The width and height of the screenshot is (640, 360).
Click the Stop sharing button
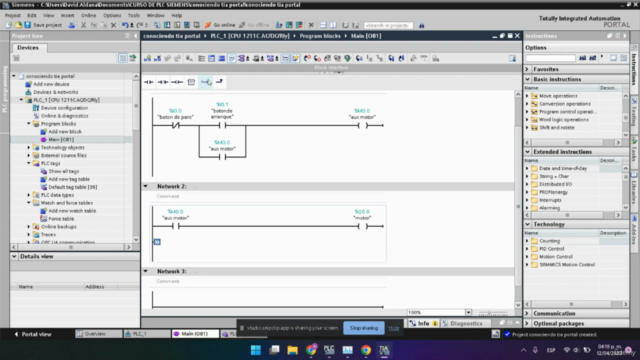(364, 328)
